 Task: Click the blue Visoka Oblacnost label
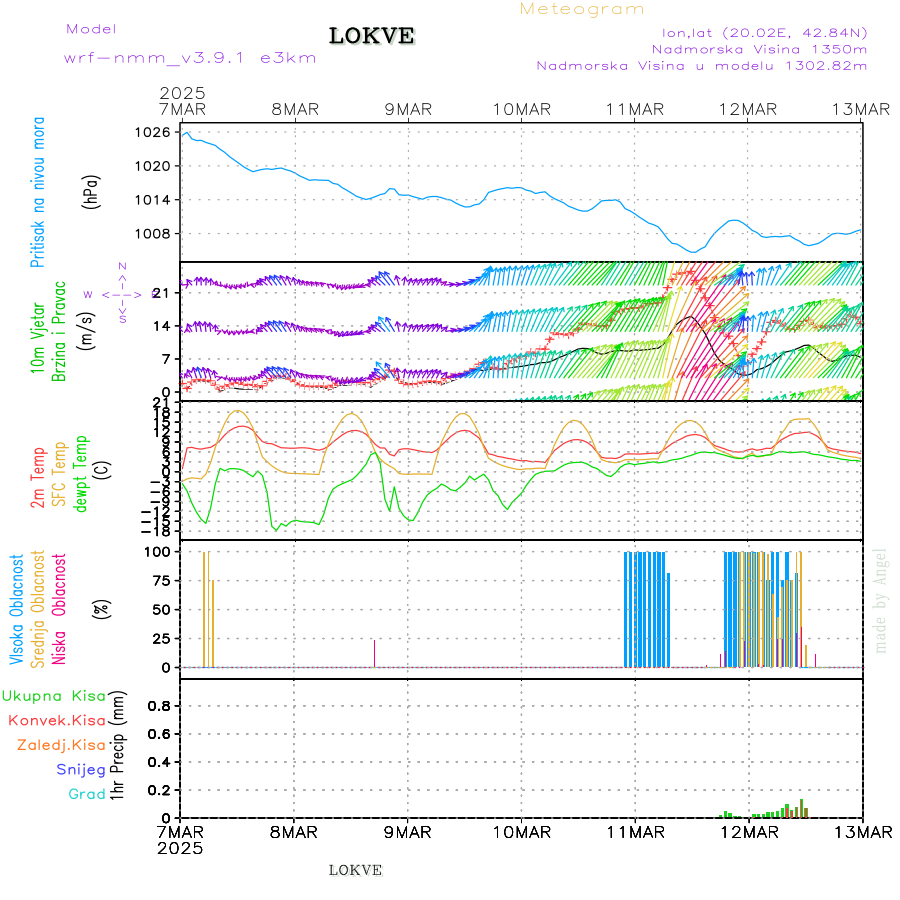[x=17, y=611]
